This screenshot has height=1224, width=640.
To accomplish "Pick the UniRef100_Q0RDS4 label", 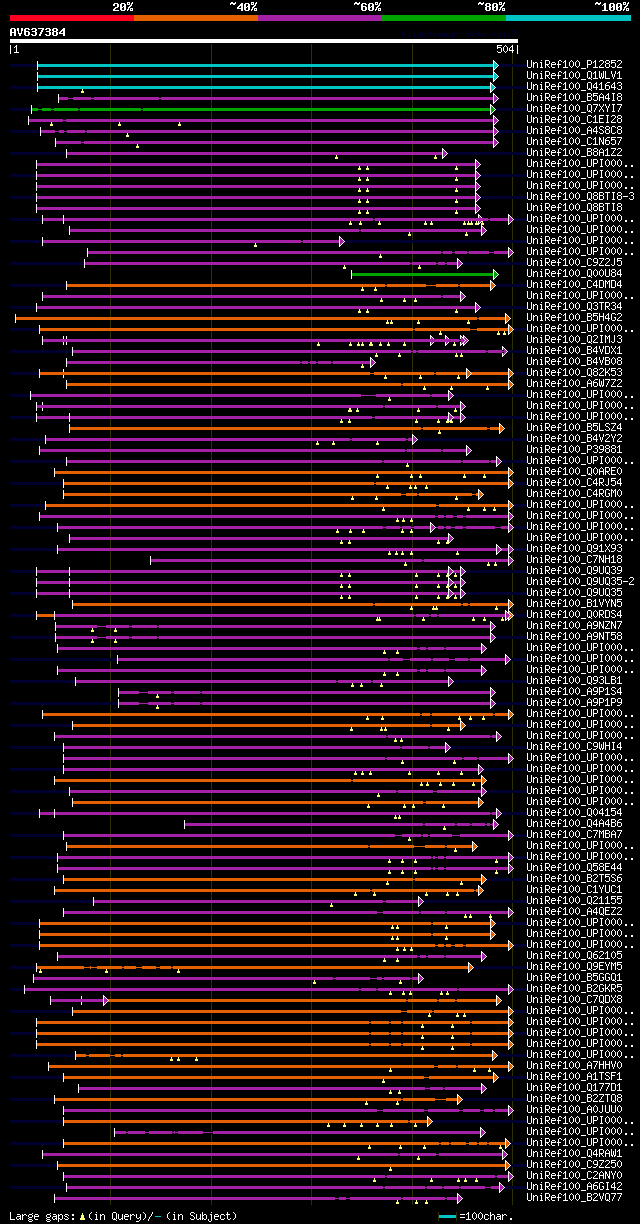I will pos(575,614).
